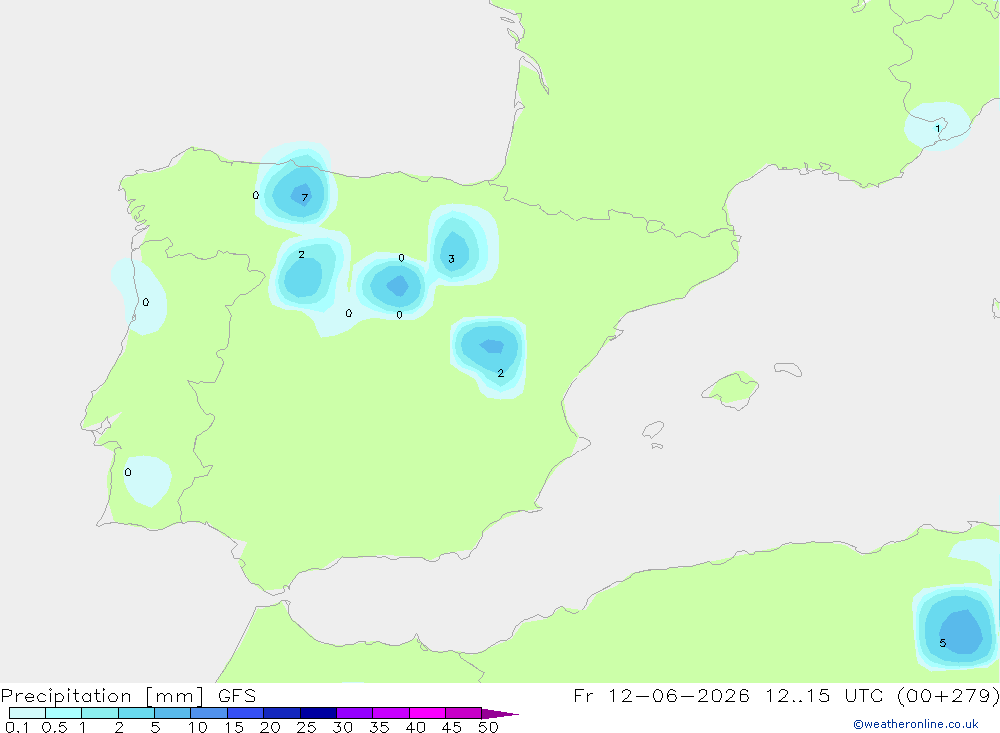Click the arrow tip ending the legend scale
1000x733 pixels.
tap(500, 713)
